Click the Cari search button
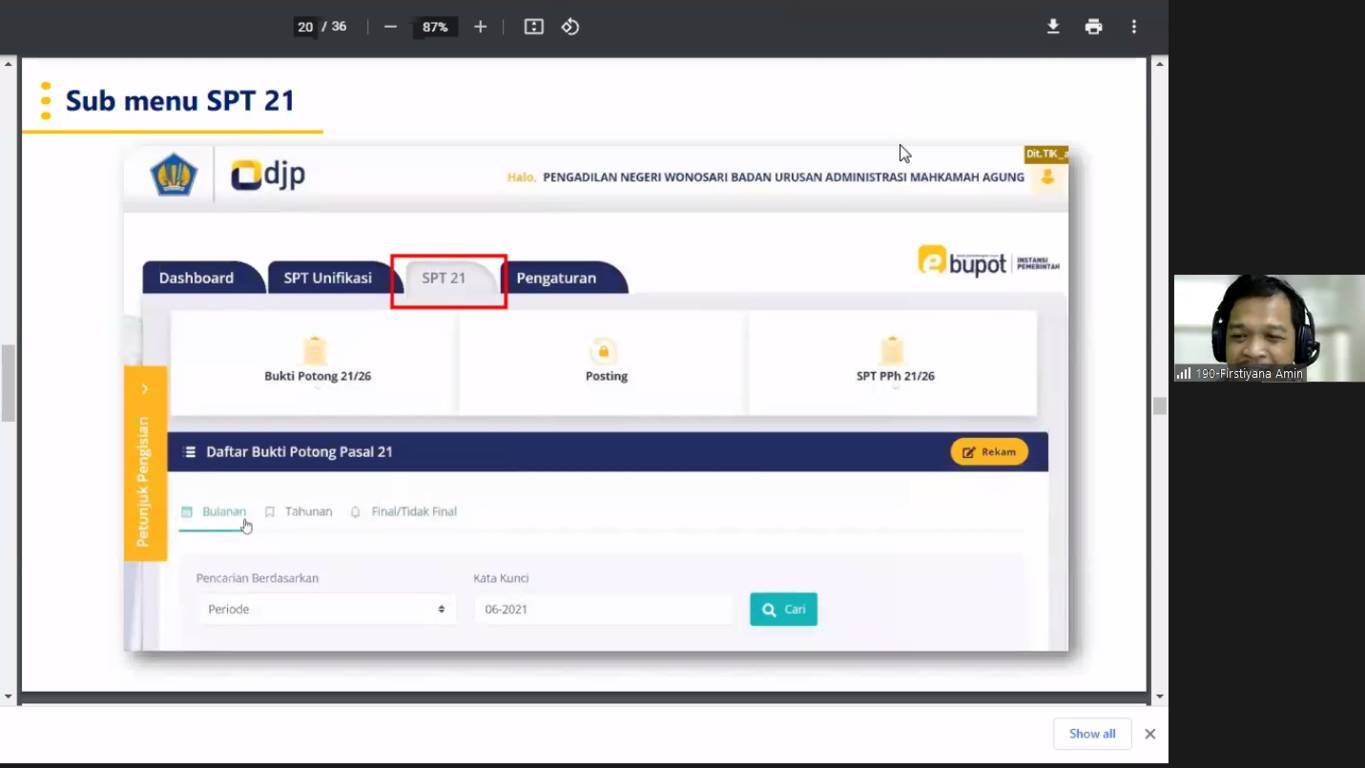 [x=783, y=609]
